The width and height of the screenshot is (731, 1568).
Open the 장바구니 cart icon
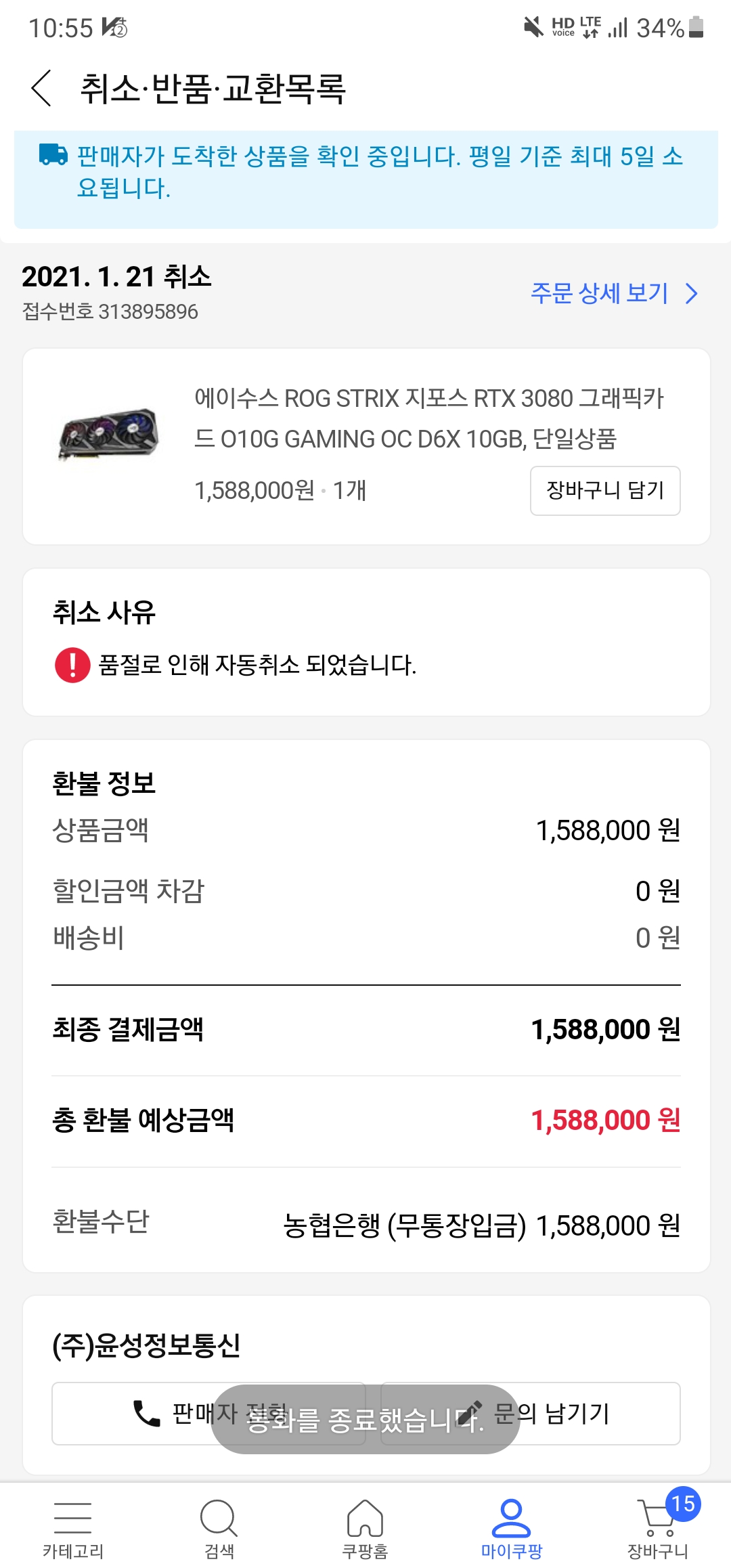[655, 1520]
